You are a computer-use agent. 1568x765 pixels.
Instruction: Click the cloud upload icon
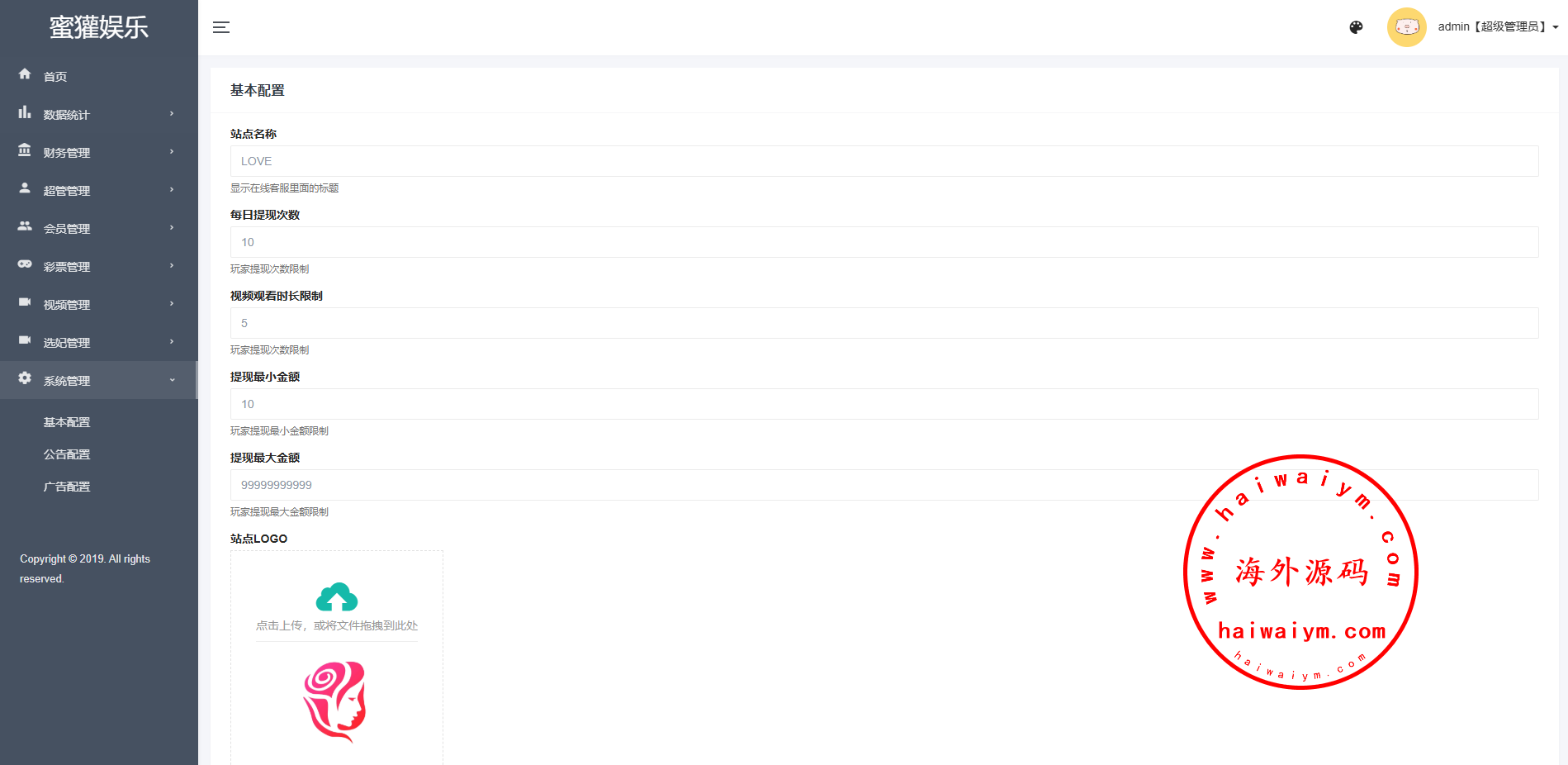pos(337,597)
